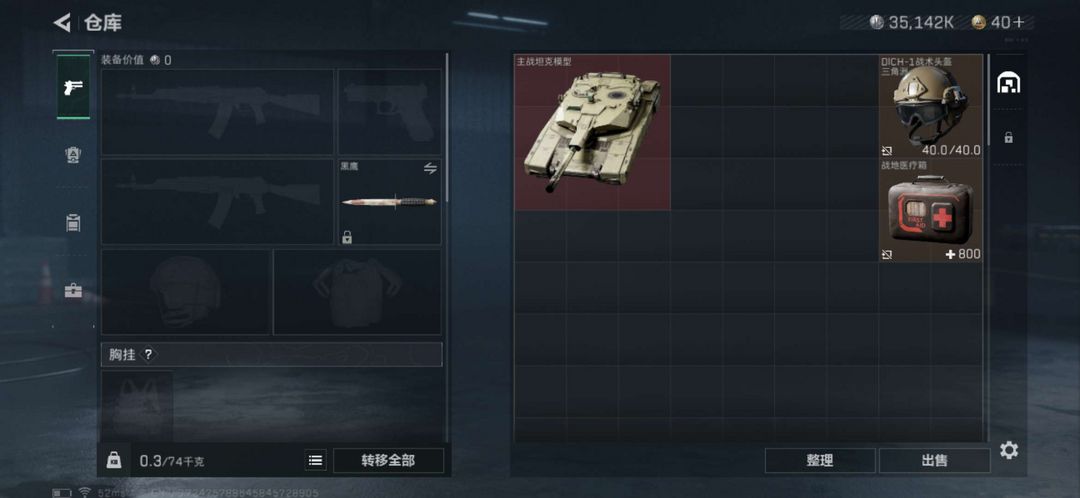Image resolution: width=1080 pixels, height=498 pixels.
Task: Click the 转移全部 button
Action: 388,460
